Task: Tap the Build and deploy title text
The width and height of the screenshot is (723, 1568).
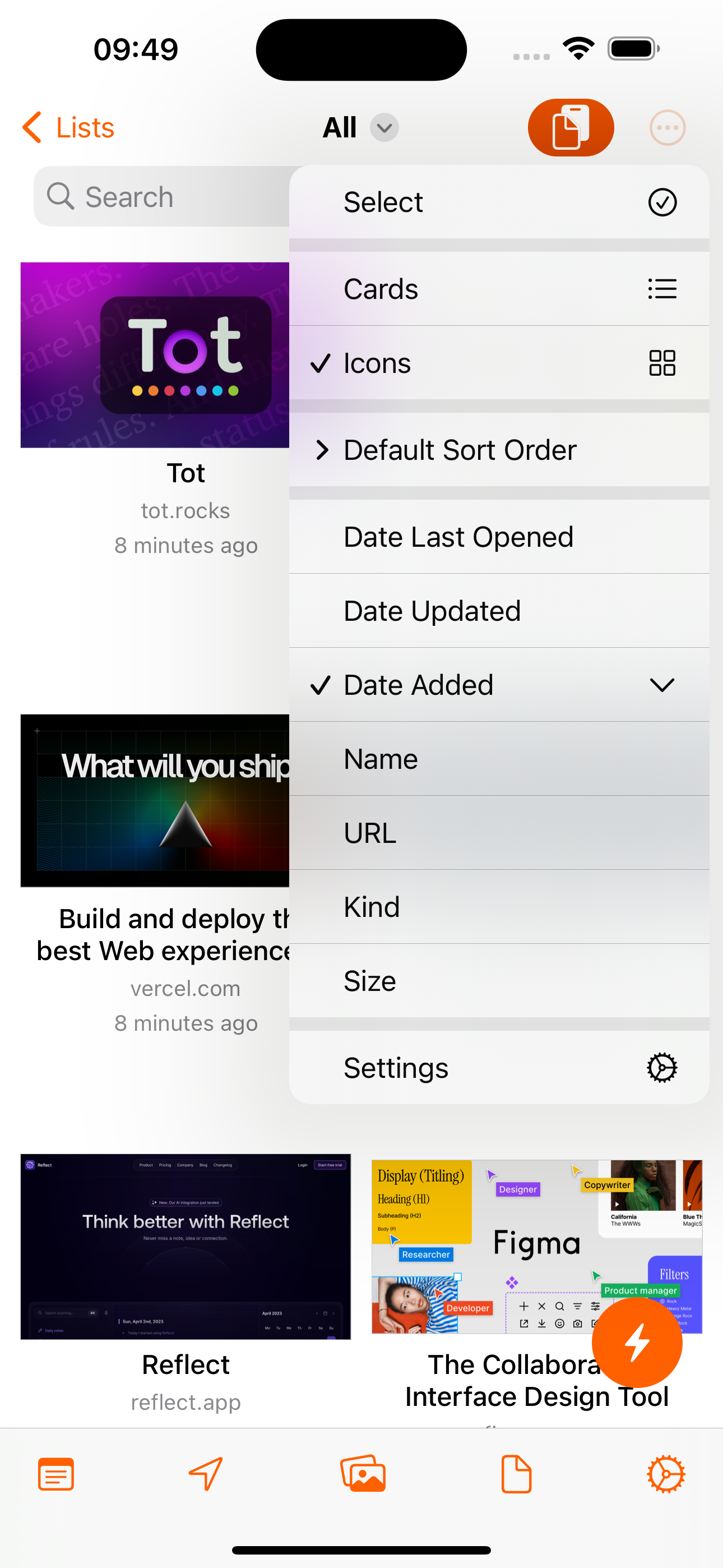Action: (x=163, y=934)
